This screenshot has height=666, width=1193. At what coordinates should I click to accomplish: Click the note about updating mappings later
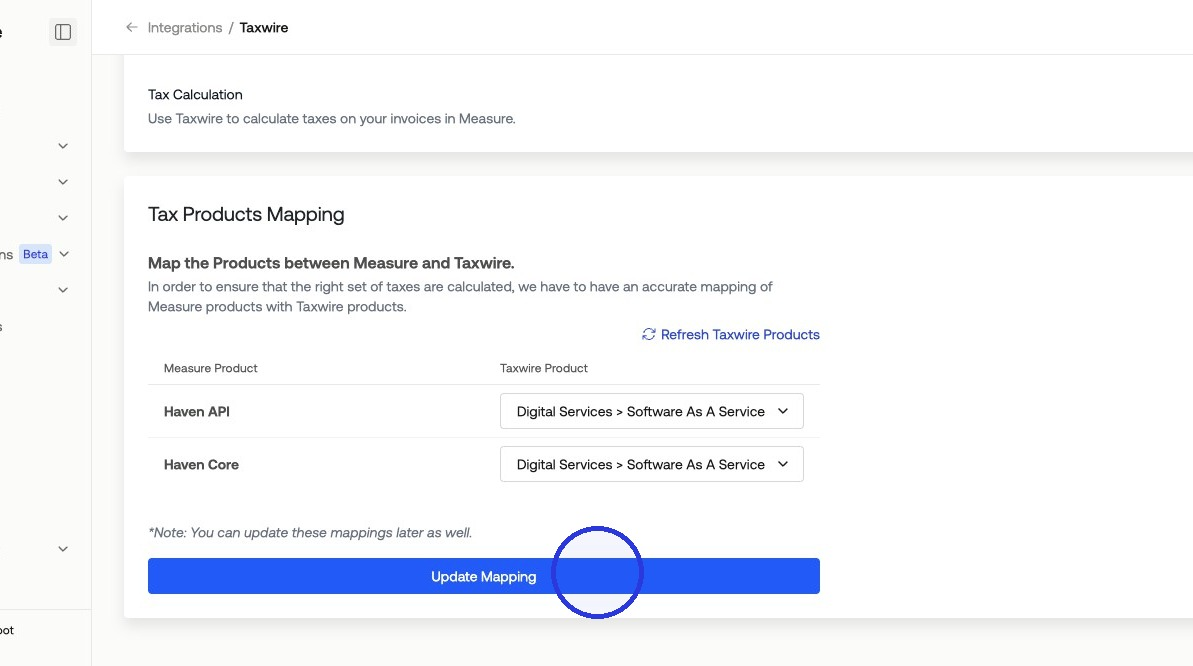[310, 533]
